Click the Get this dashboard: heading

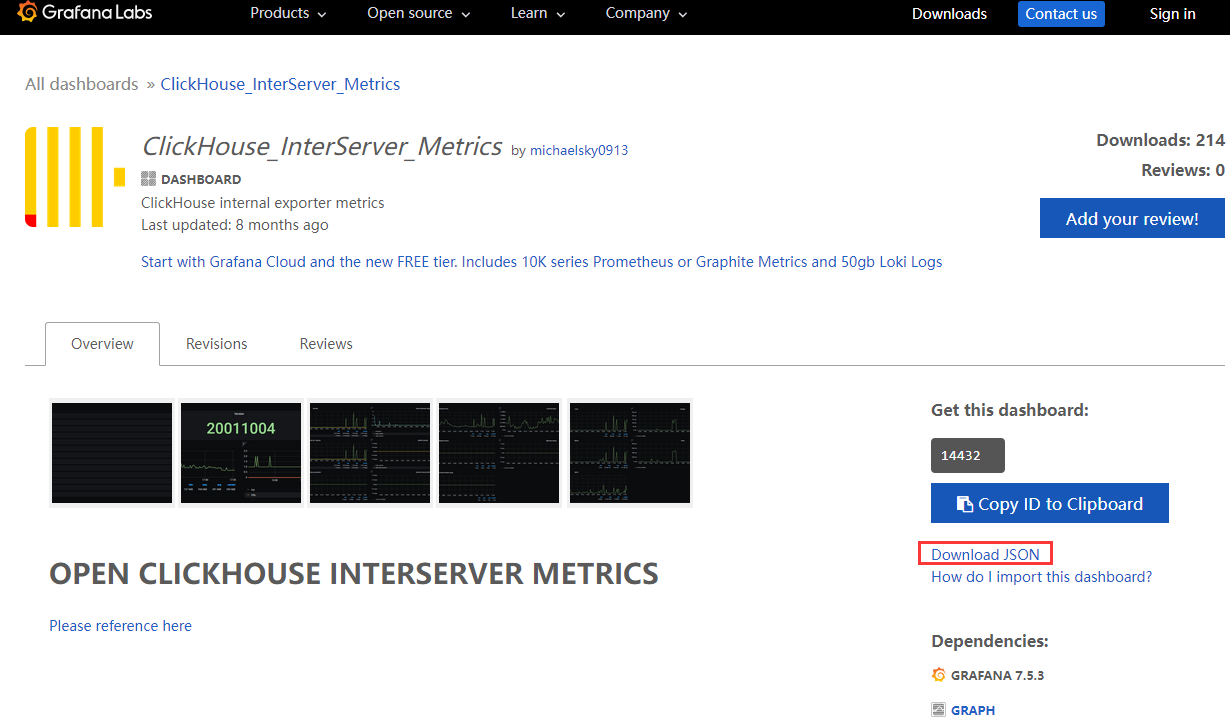click(1010, 410)
